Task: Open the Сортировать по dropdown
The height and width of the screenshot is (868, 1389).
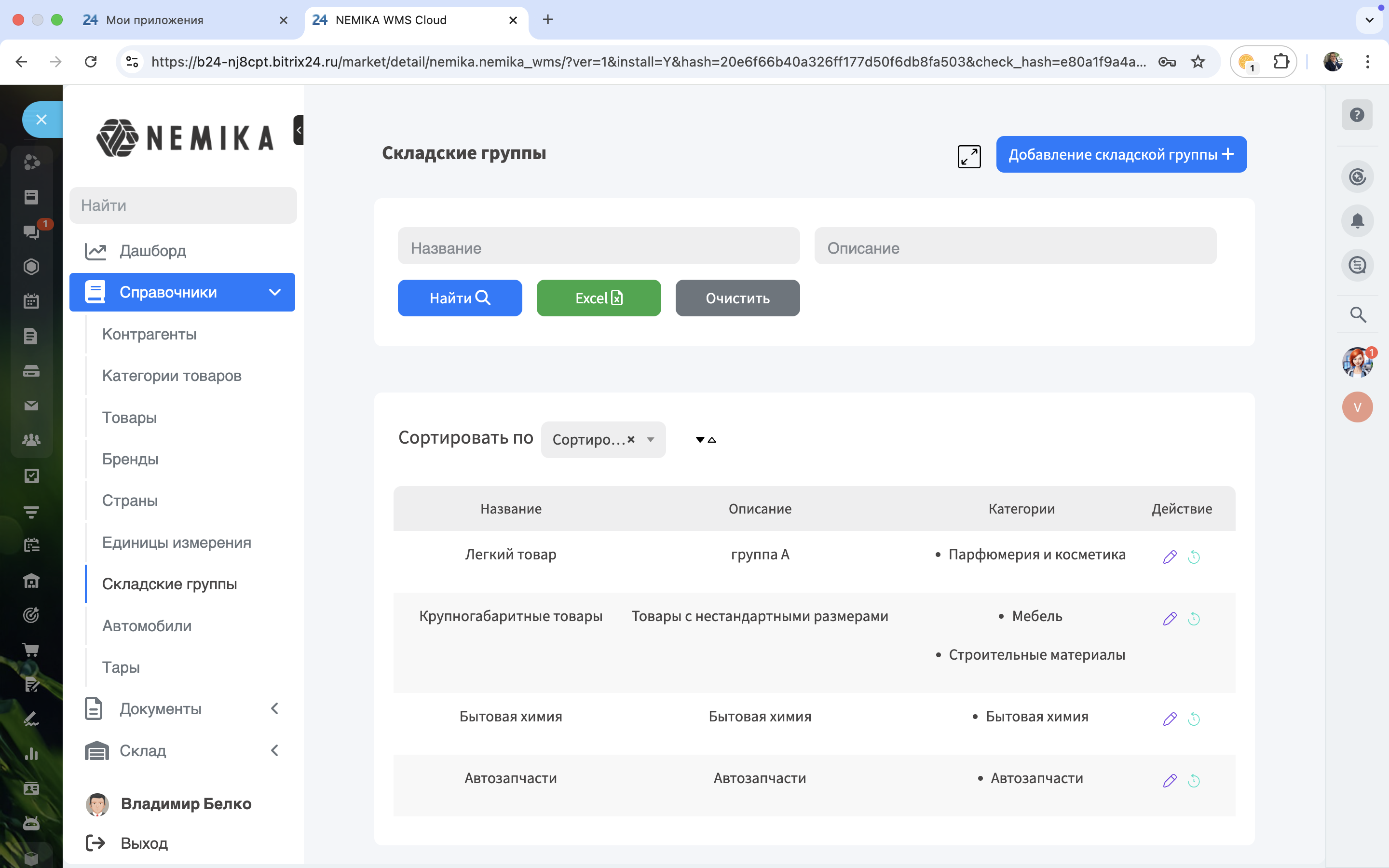Action: tap(650, 440)
